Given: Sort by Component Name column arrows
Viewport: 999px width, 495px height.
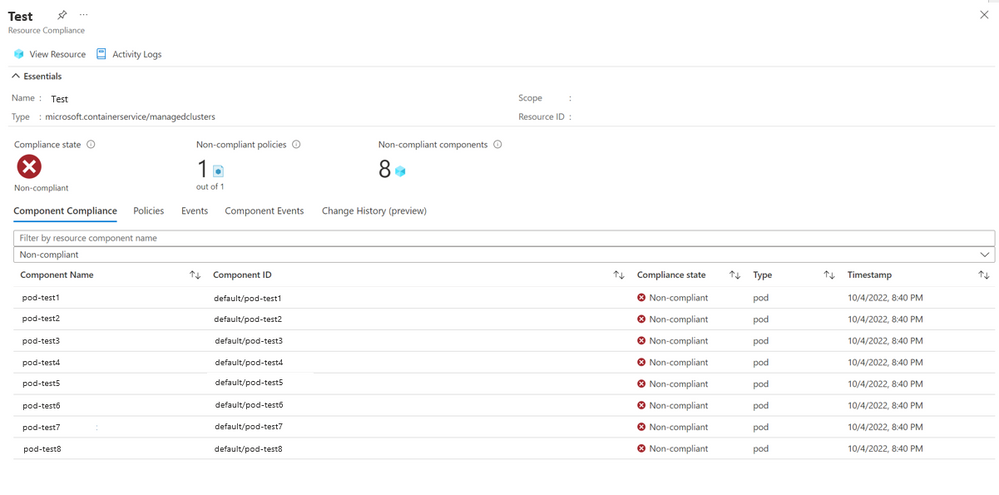Looking at the screenshot, I should tap(195, 275).
